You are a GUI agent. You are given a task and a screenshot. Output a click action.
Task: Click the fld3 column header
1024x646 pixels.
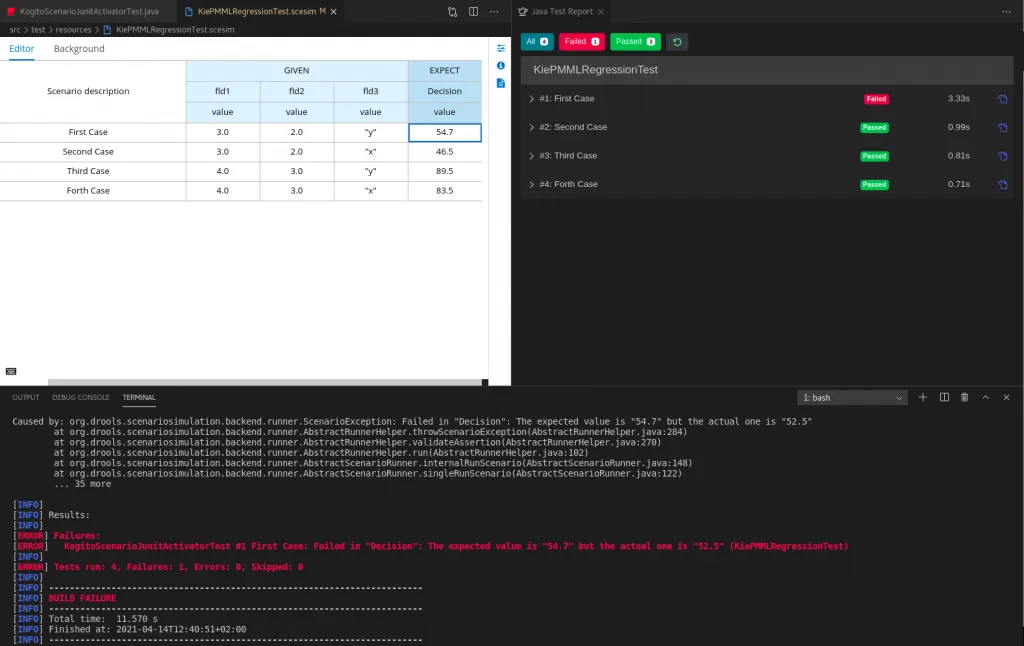(371, 91)
